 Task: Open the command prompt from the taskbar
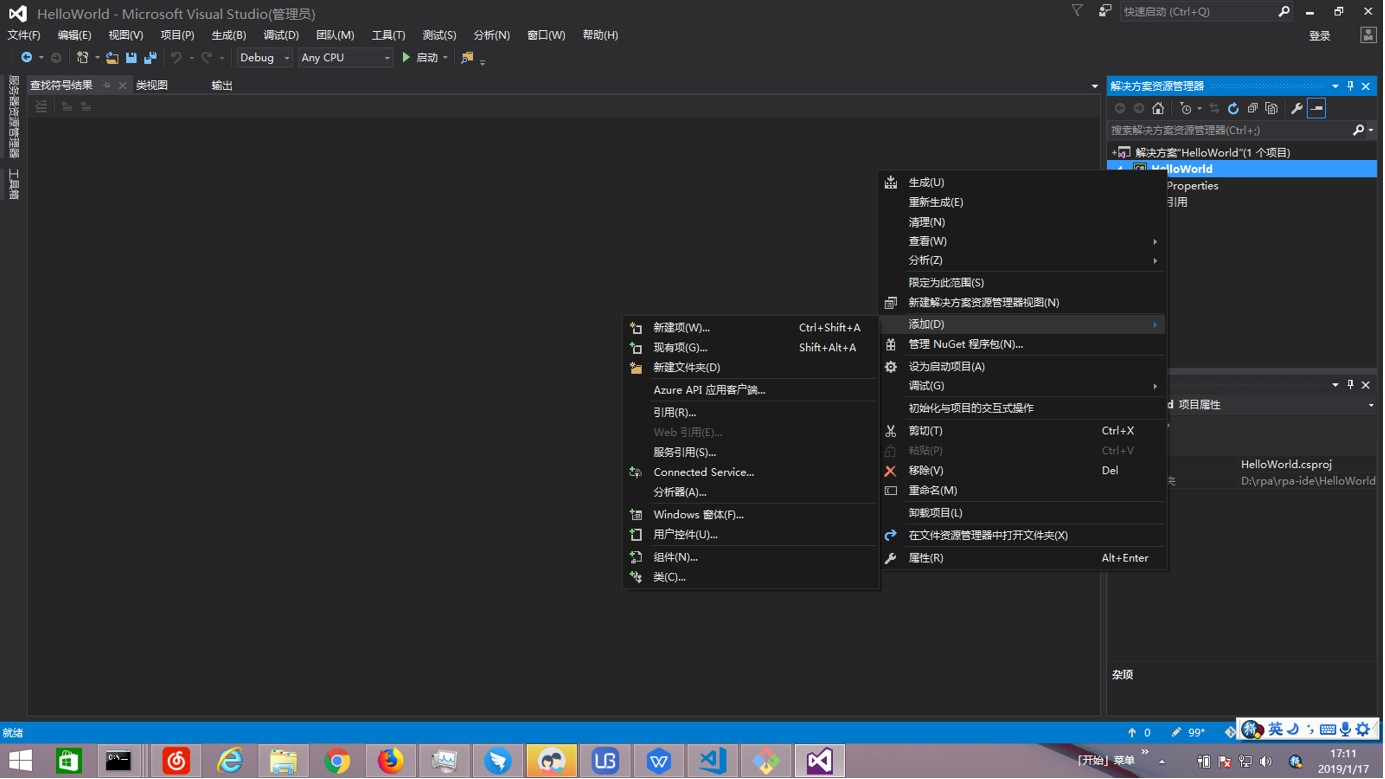pyautogui.click(x=118, y=761)
